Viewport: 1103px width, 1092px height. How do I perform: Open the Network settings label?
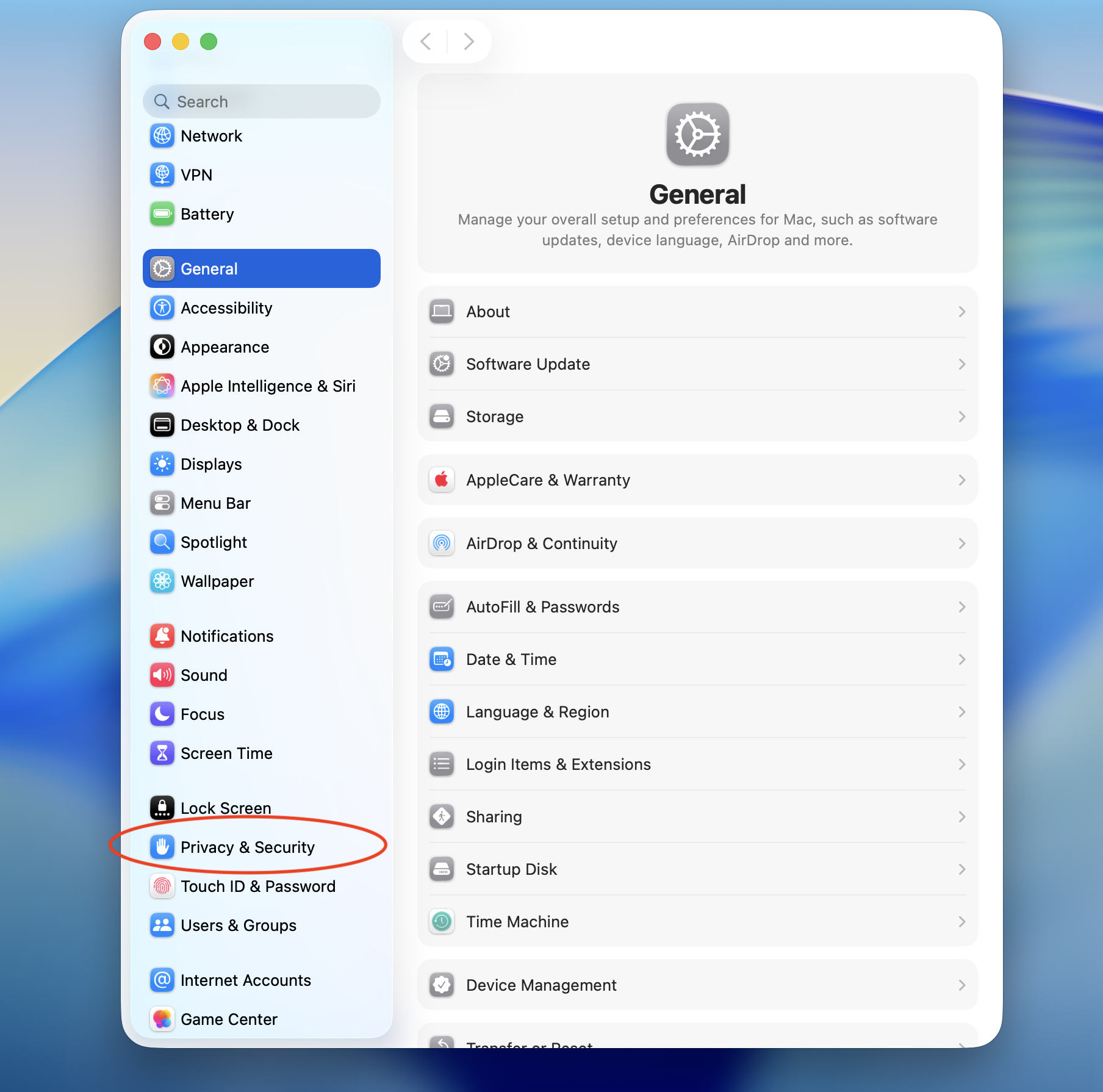click(x=211, y=136)
